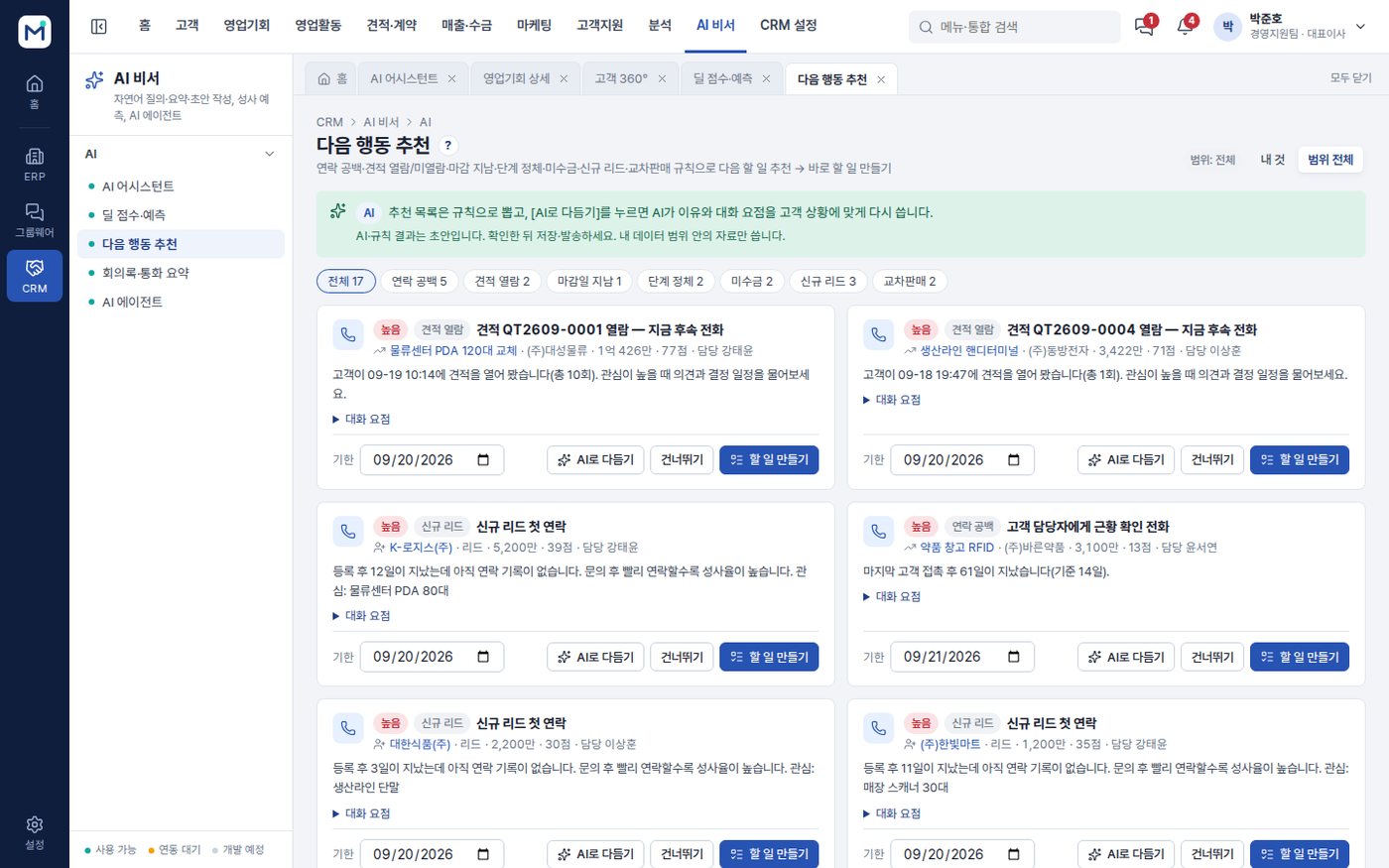Expand 대화 요점 on 대한식품 card
This screenshot has width=1389, height=868.
click(x=361, y=813)
